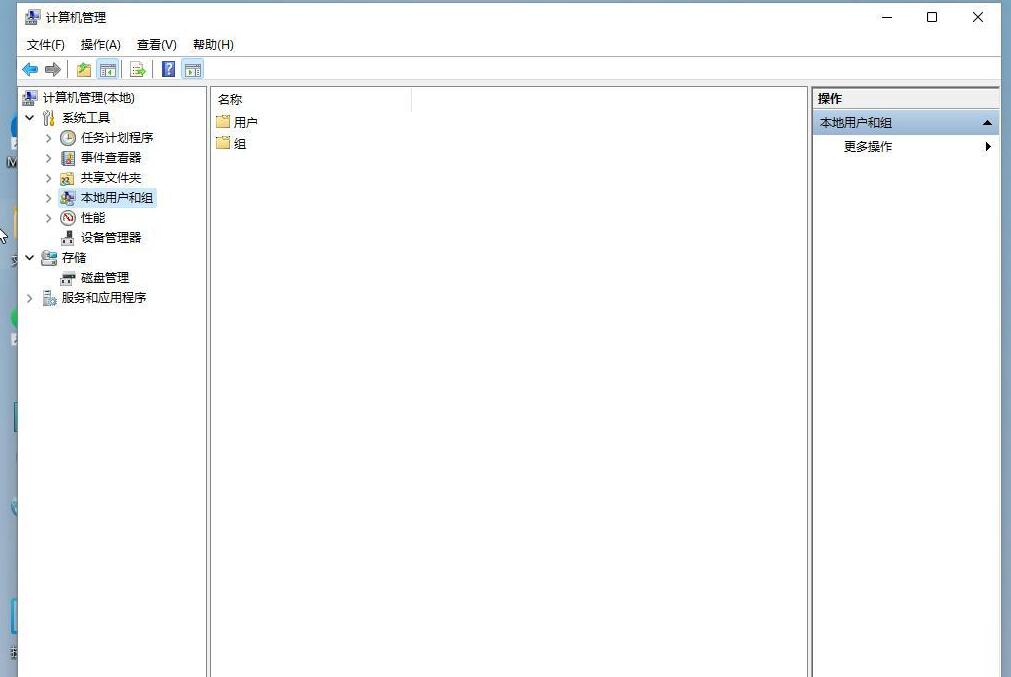Open the 查看(V) menu
Image resolution: width=1011 pixels, height=677 pixels.
point(155,45)
